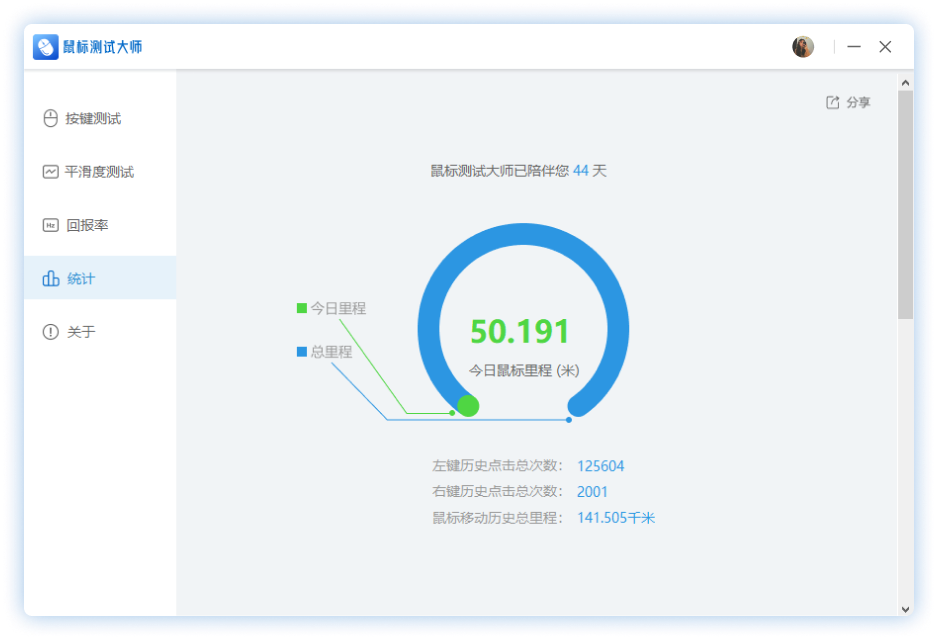This screenshot has height=640, width=938.
Task: Click the 分享 share icon
Action: (x=832, y=102)
